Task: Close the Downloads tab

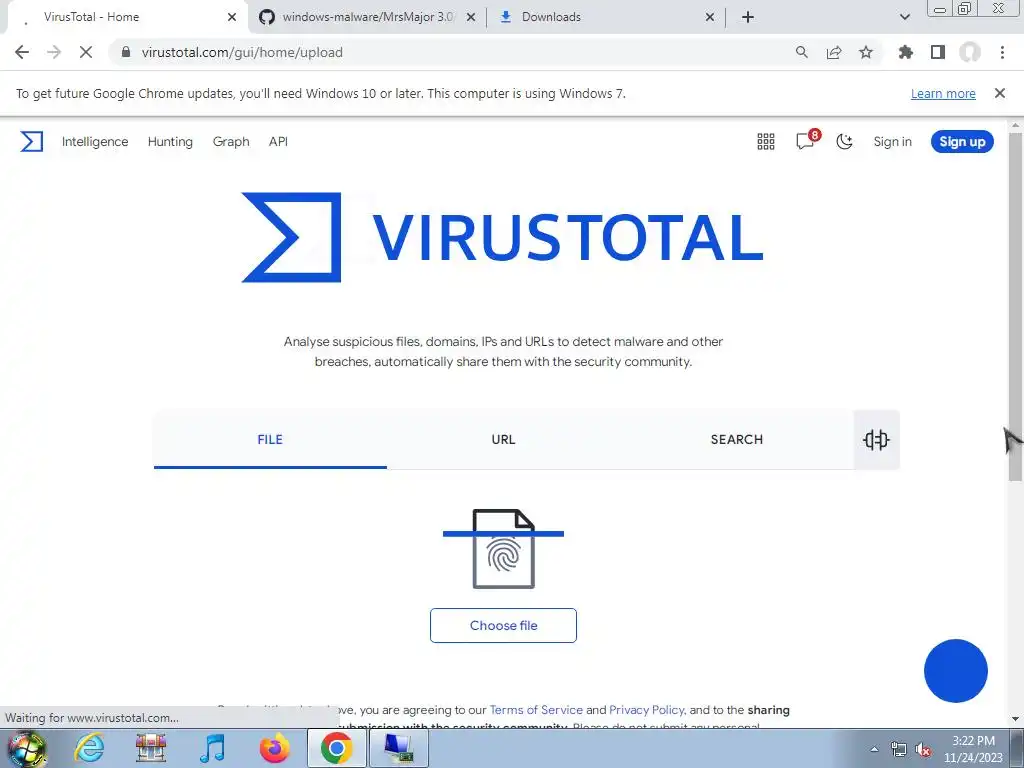Action: [x=710, y=17]
